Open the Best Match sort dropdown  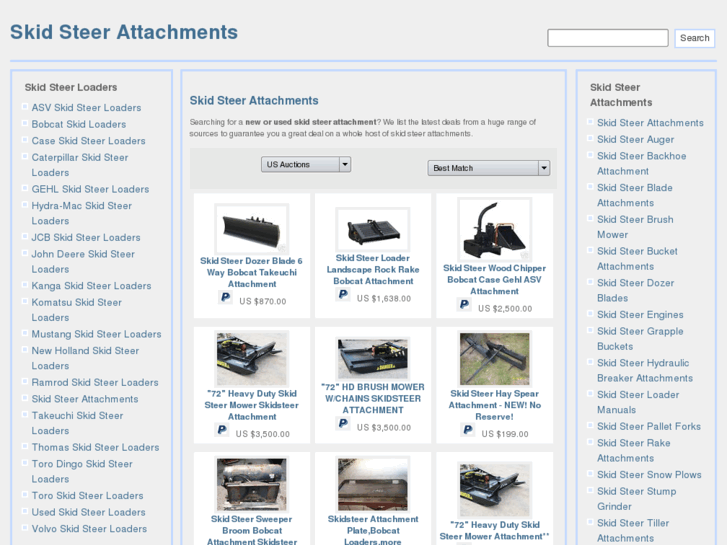pos(489,168)
